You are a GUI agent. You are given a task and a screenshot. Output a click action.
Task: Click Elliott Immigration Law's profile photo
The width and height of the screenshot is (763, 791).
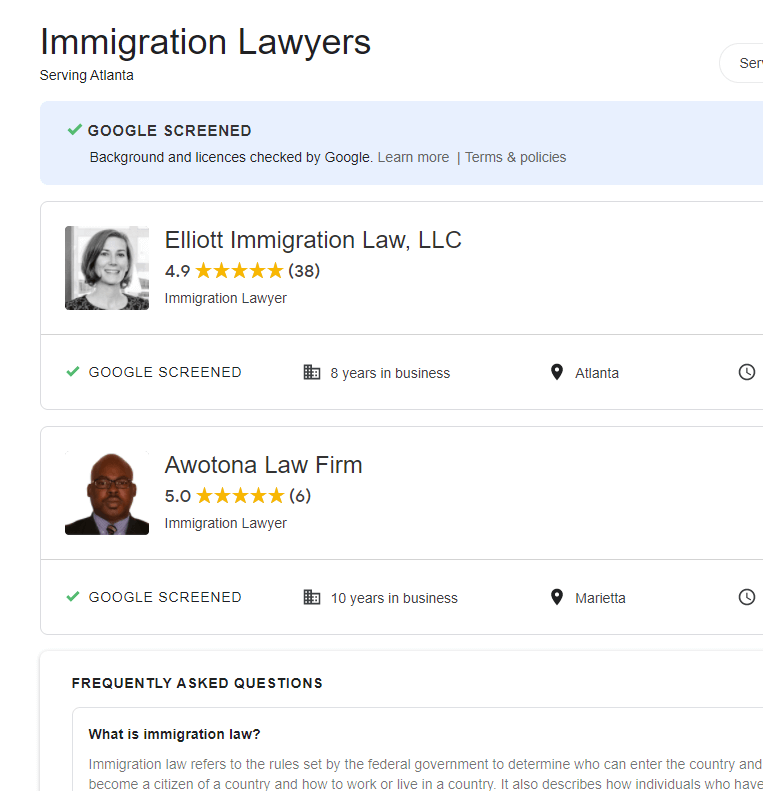coord(107,268)
